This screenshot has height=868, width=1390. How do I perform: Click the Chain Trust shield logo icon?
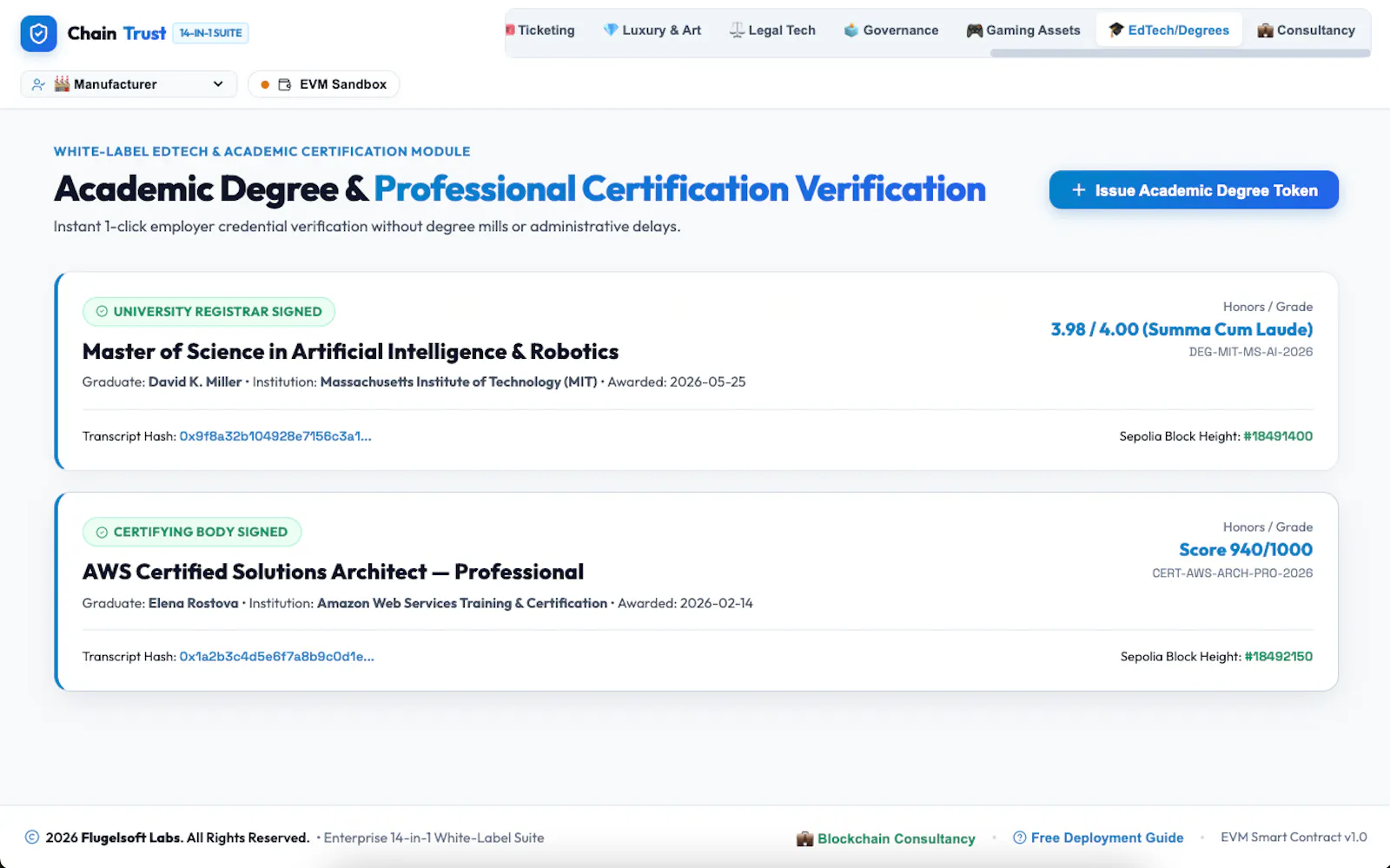pos(38,34)
